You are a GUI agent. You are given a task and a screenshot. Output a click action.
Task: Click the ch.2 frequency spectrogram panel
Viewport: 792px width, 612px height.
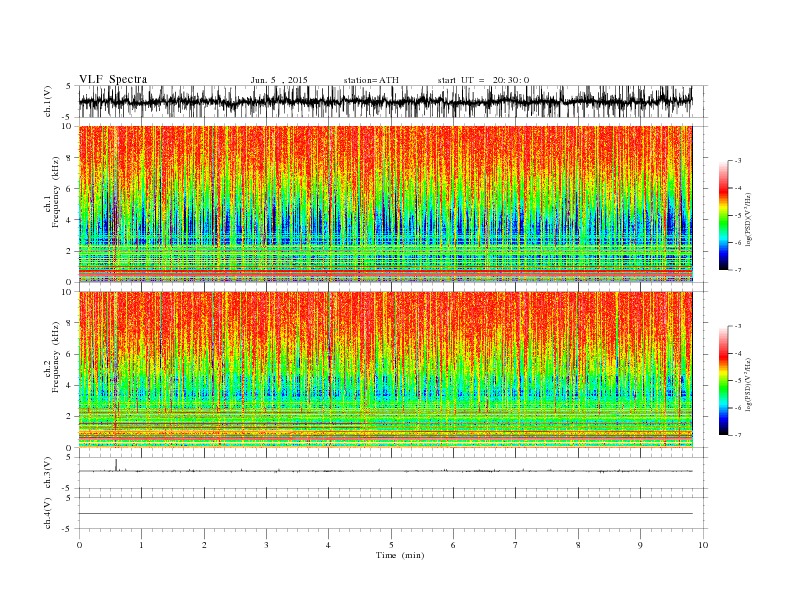(x=385, y=369)
